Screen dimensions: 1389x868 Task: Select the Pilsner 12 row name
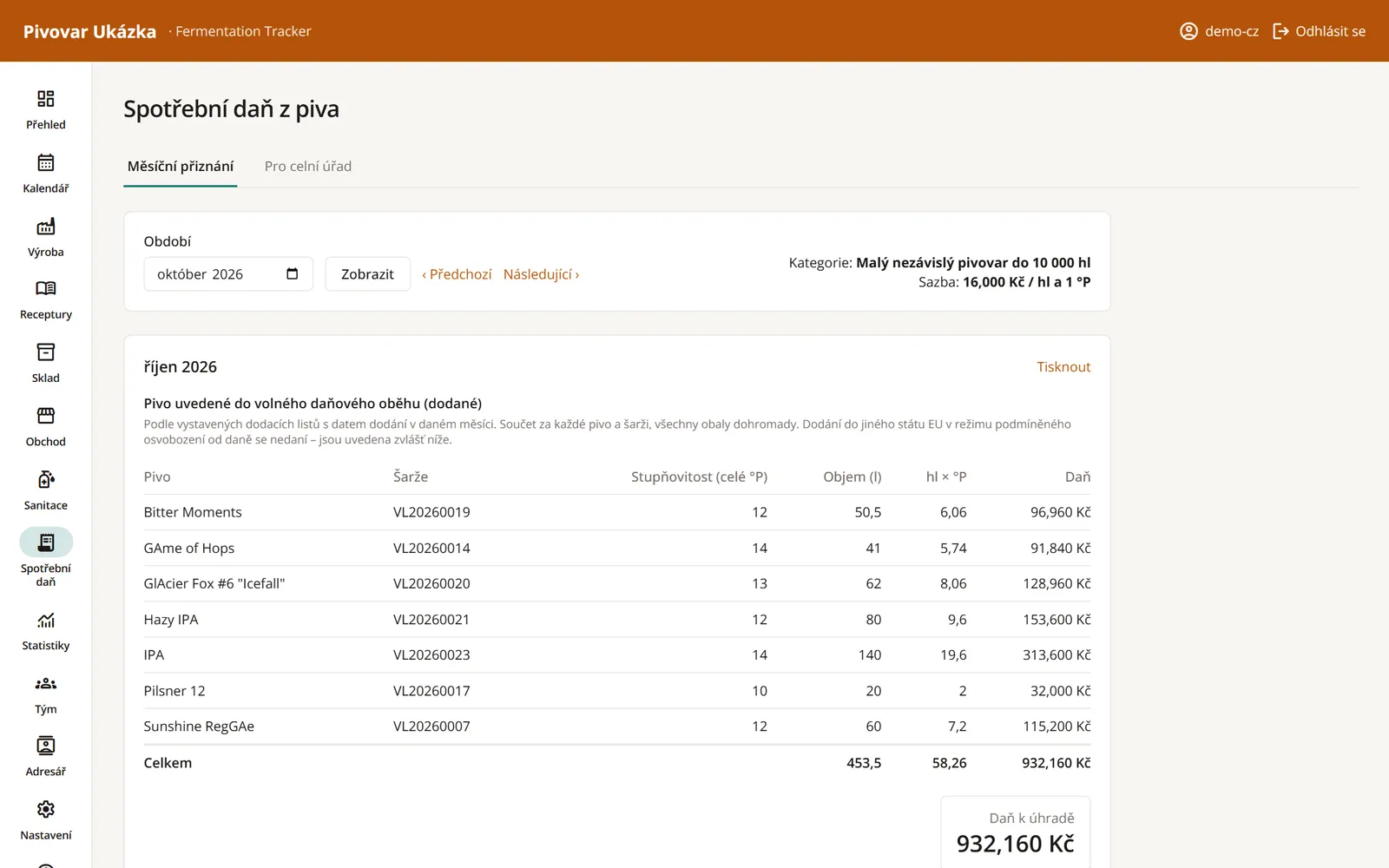174,691
